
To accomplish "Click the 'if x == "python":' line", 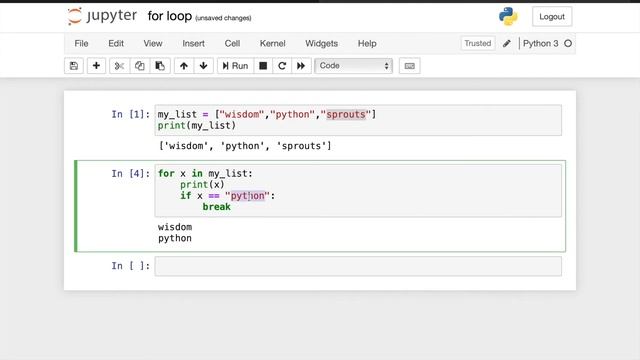I will [x=228, y=196].
